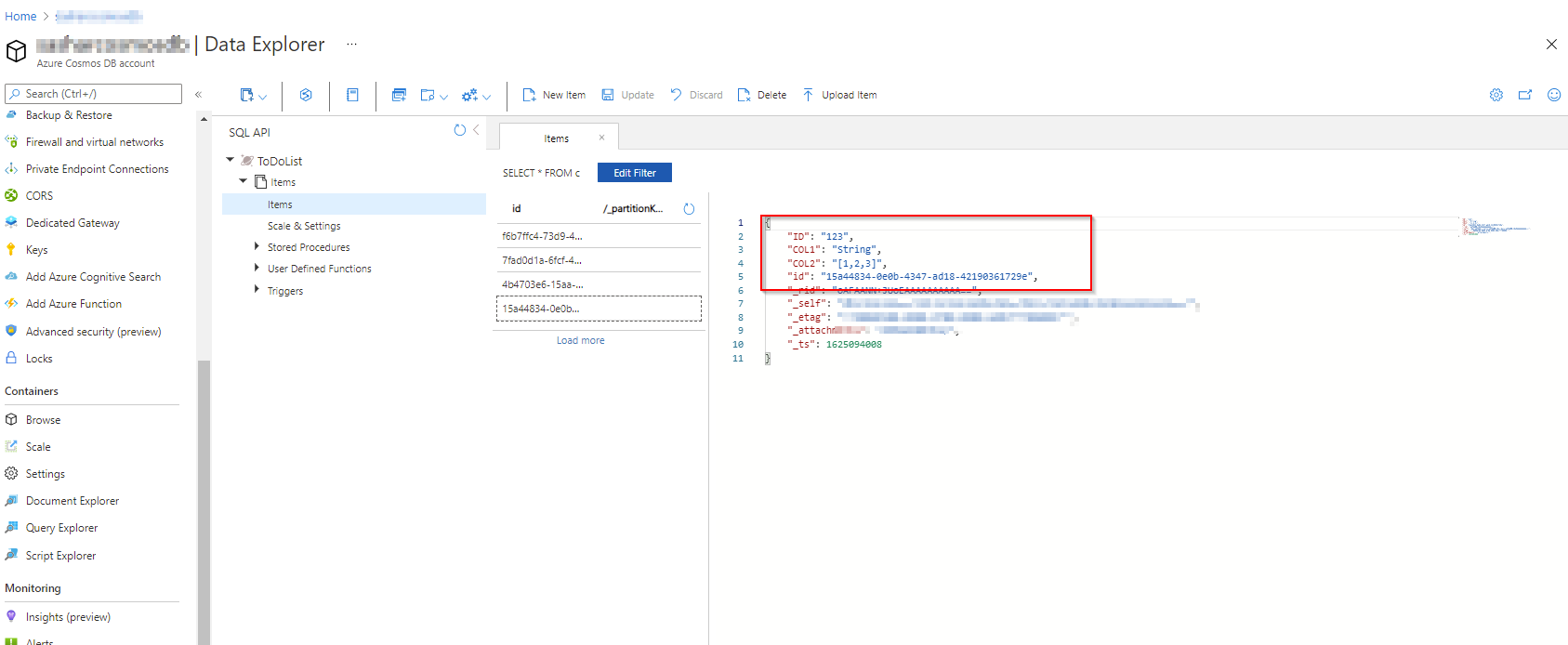Click the Open Query folder icon
This screenshot has width=1568, height=645.
tap(428, 95)
